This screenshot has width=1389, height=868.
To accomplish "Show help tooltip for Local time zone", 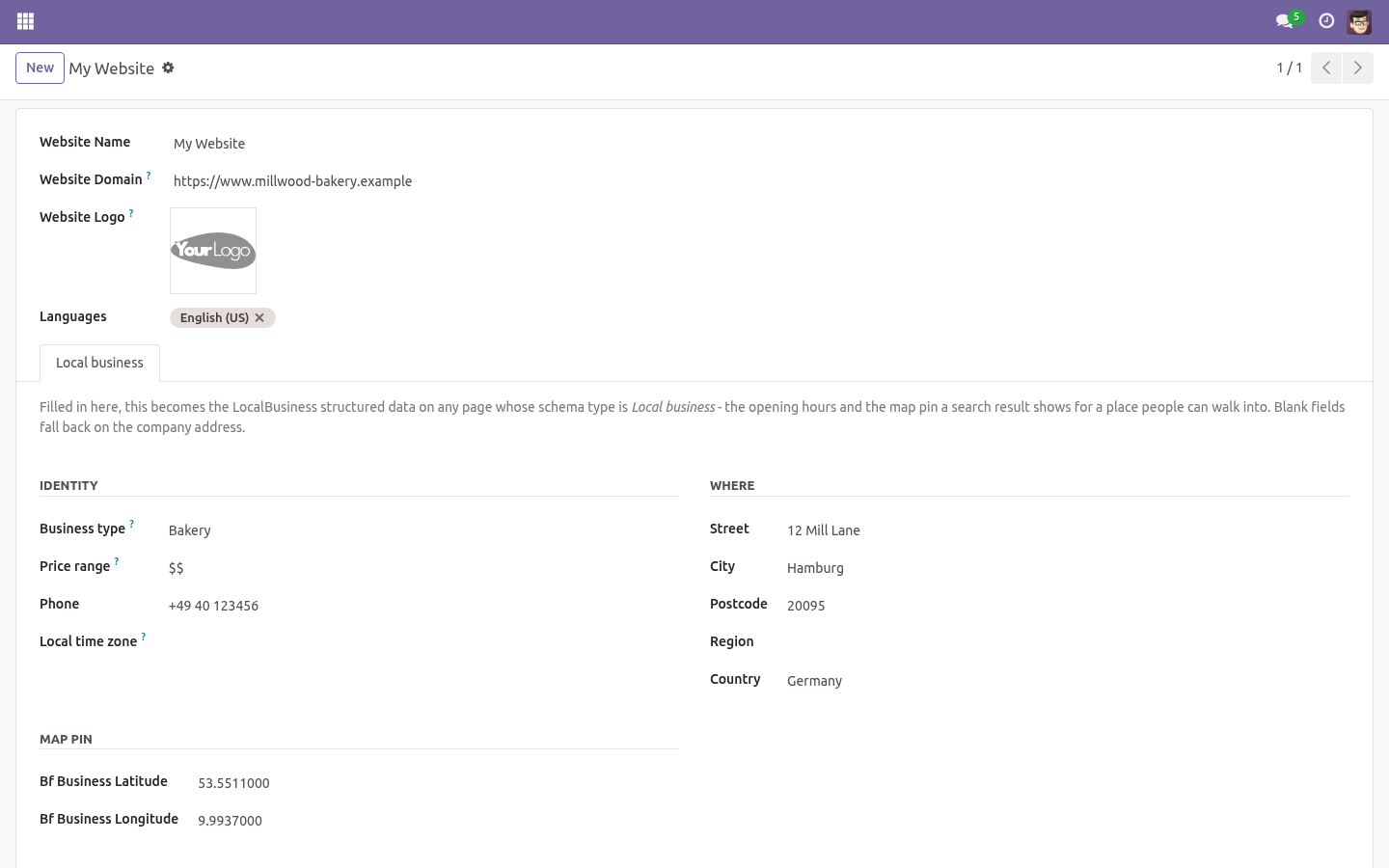I will [144, 637].
